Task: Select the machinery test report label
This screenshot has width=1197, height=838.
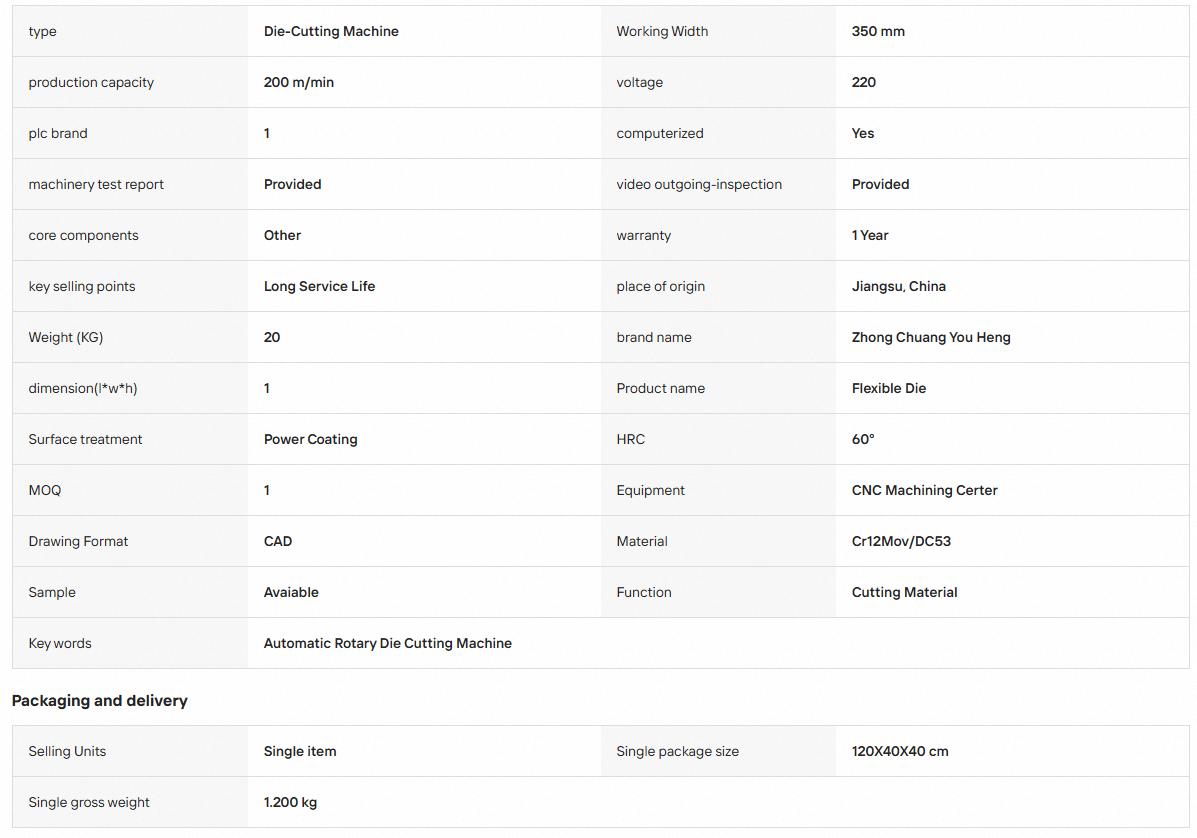Action: [96, 185]
